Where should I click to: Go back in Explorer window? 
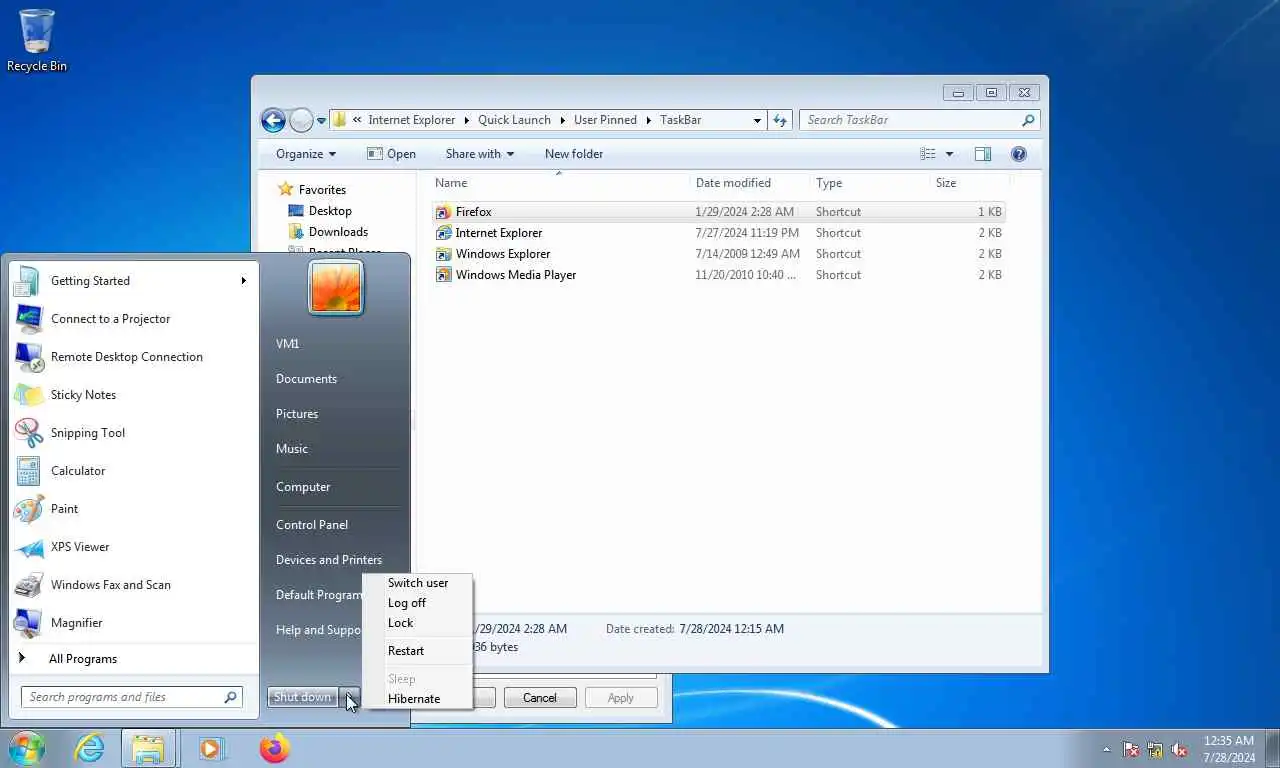[273, 120]
